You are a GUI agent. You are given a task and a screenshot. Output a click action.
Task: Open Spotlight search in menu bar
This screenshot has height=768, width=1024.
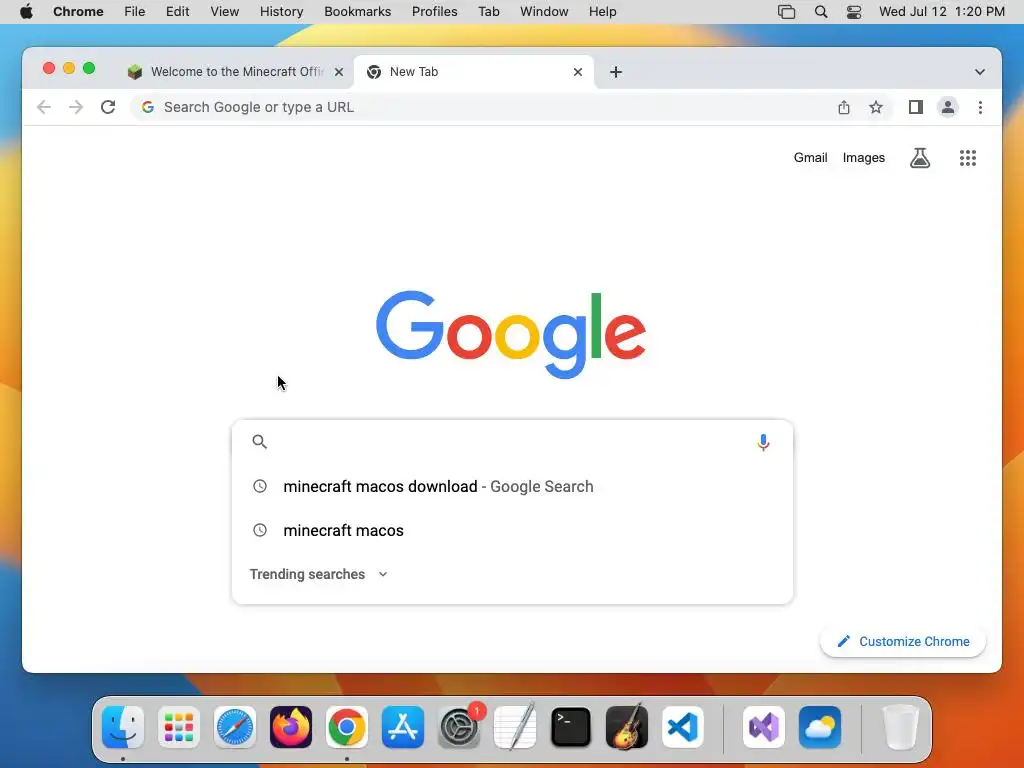point(821,12)
